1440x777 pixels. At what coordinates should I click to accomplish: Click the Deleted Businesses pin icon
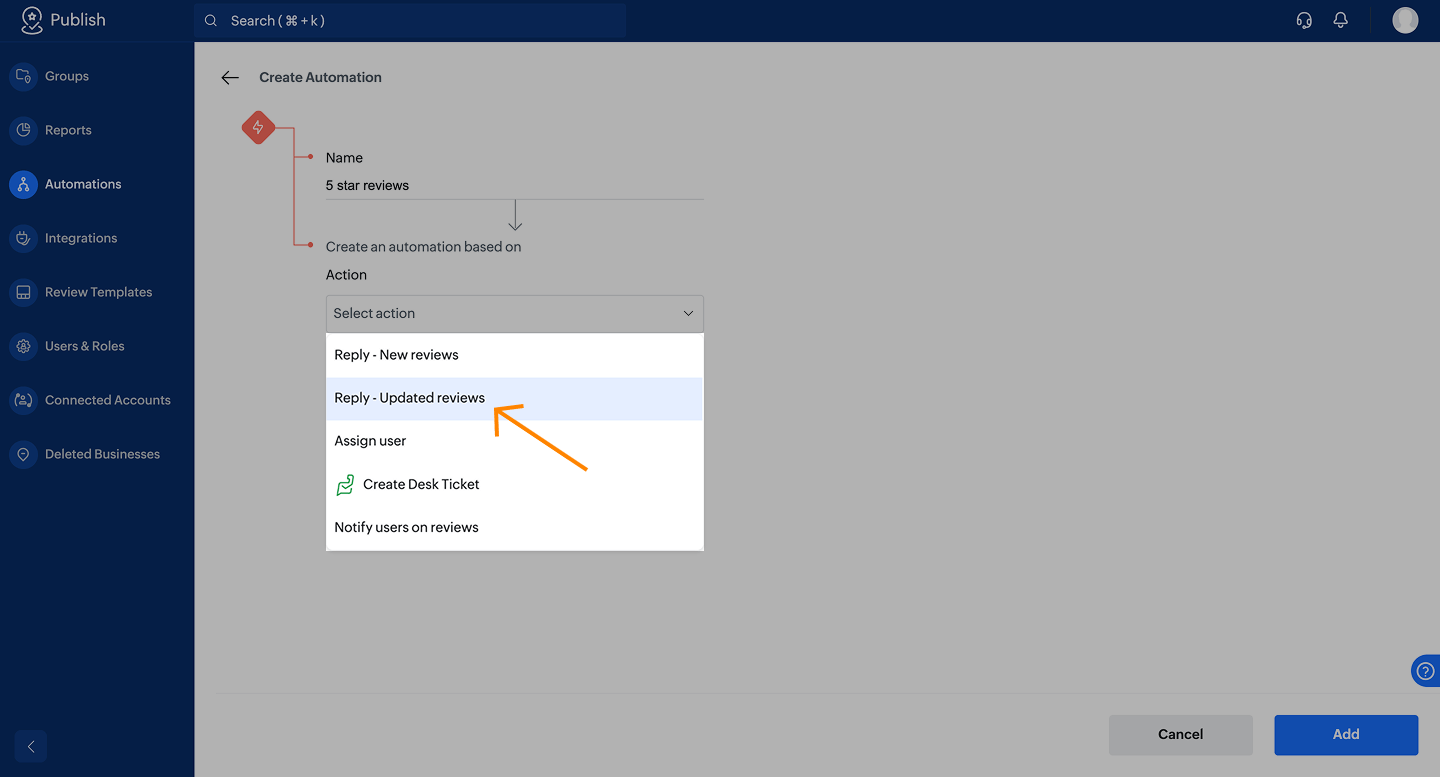(x=23, y=454)
